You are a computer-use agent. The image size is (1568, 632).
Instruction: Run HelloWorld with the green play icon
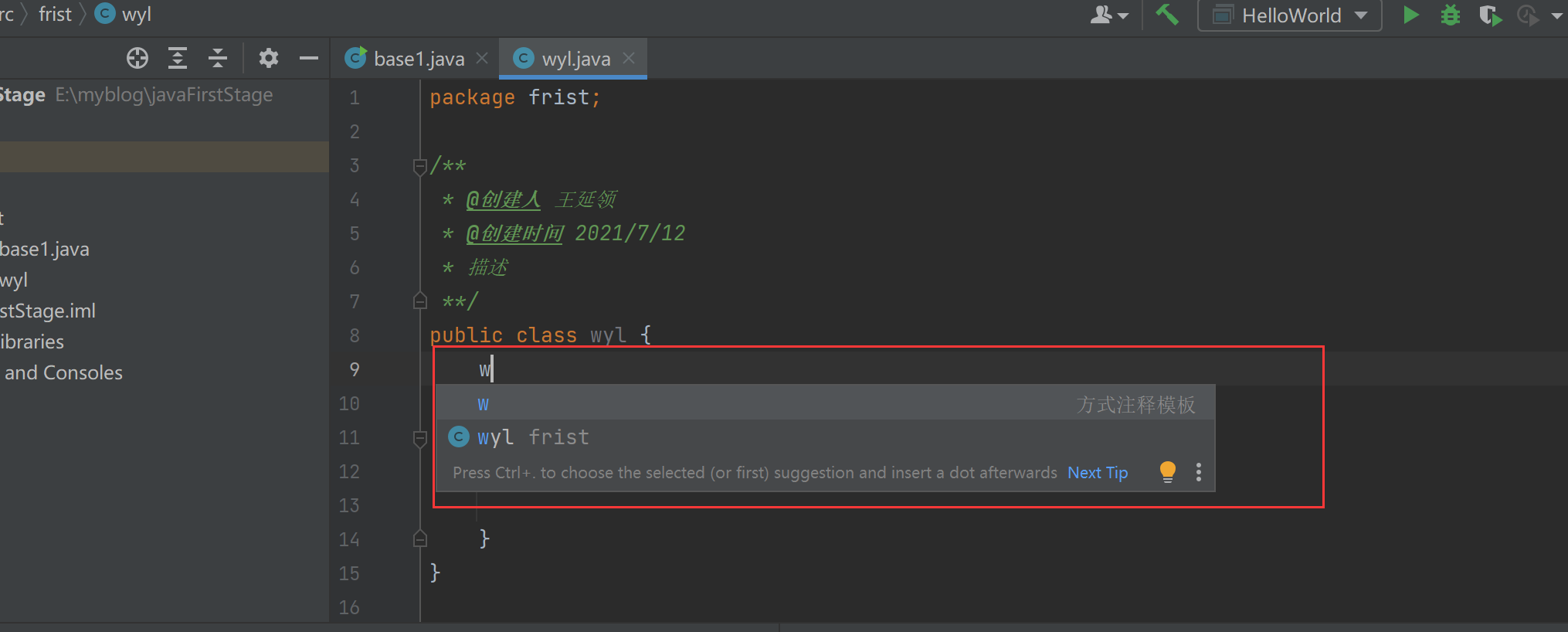[1410, 15]
